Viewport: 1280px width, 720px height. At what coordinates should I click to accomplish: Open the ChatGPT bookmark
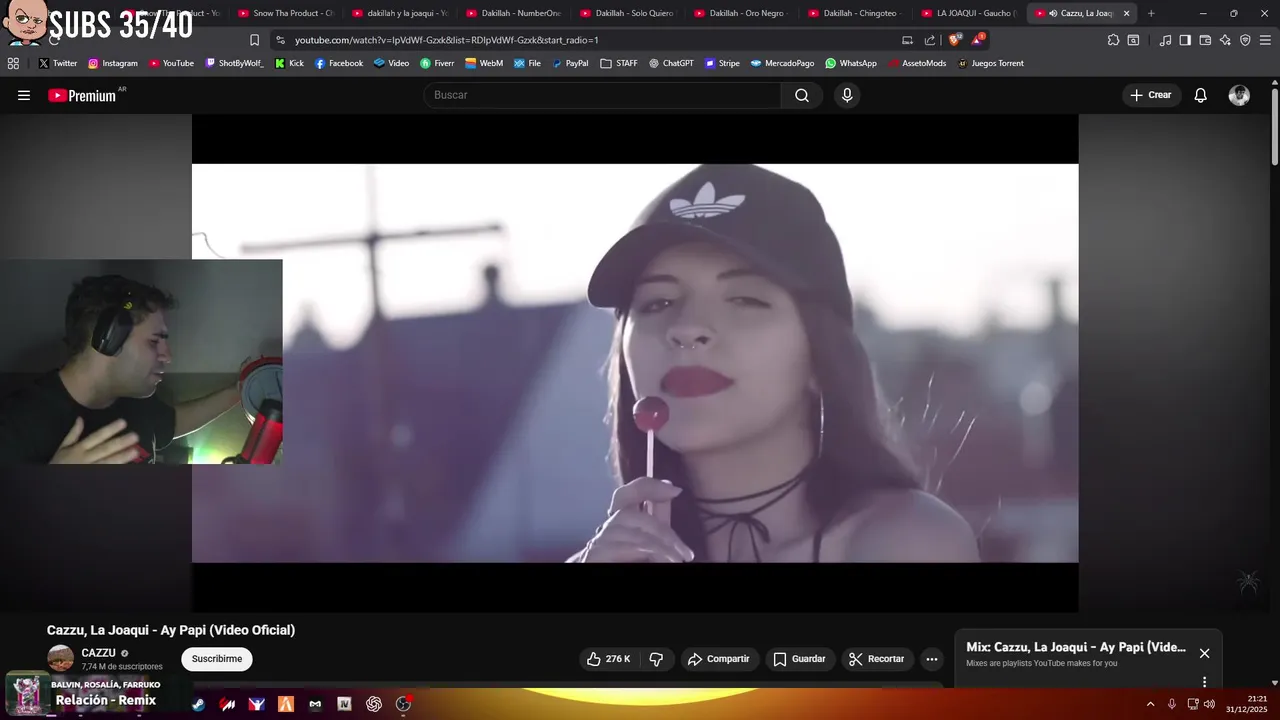point(671,63)
